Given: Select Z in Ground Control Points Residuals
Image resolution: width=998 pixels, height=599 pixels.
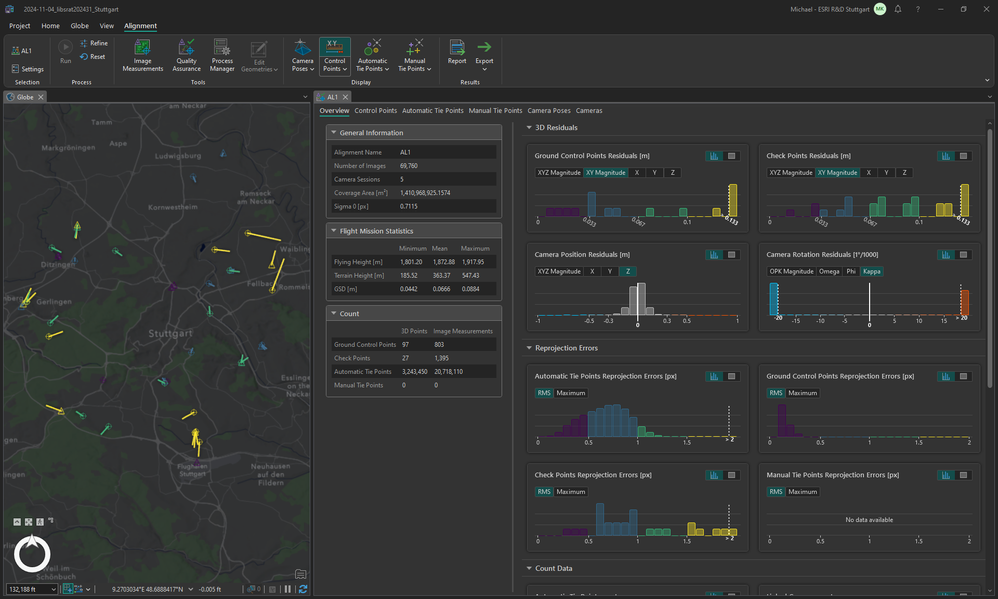Looking at the screenshot, I should (x=673, y=173).
